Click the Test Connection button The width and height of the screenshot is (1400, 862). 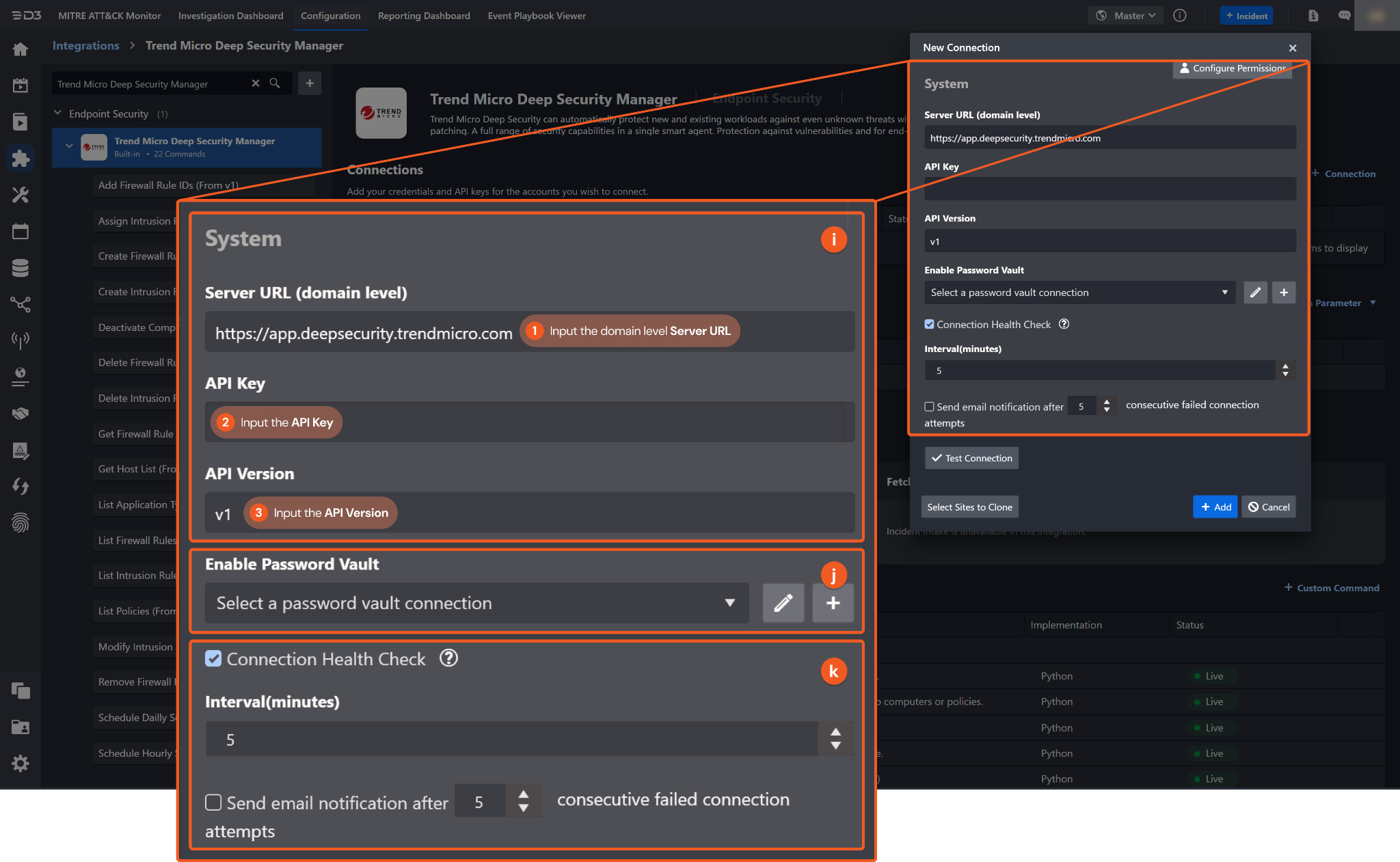(x=971, y=458)
